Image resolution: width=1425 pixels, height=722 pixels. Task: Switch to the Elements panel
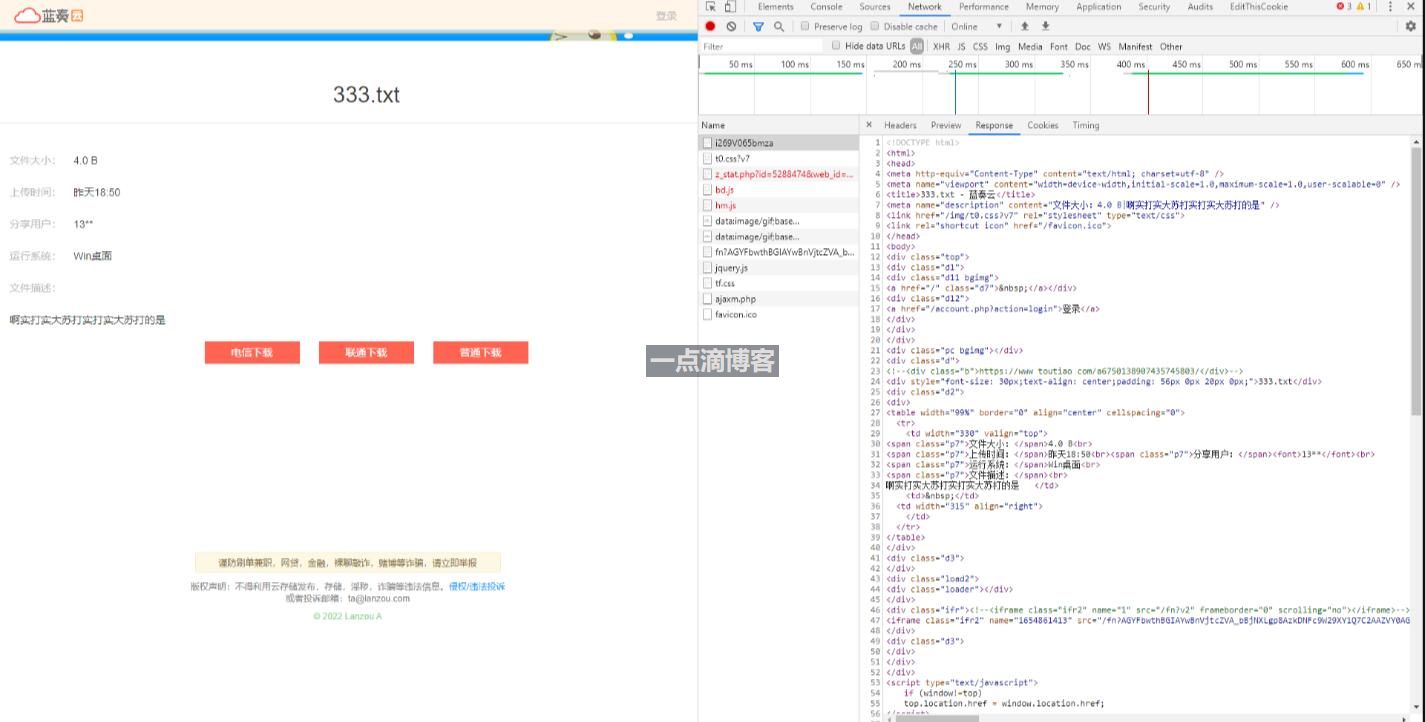776,6
